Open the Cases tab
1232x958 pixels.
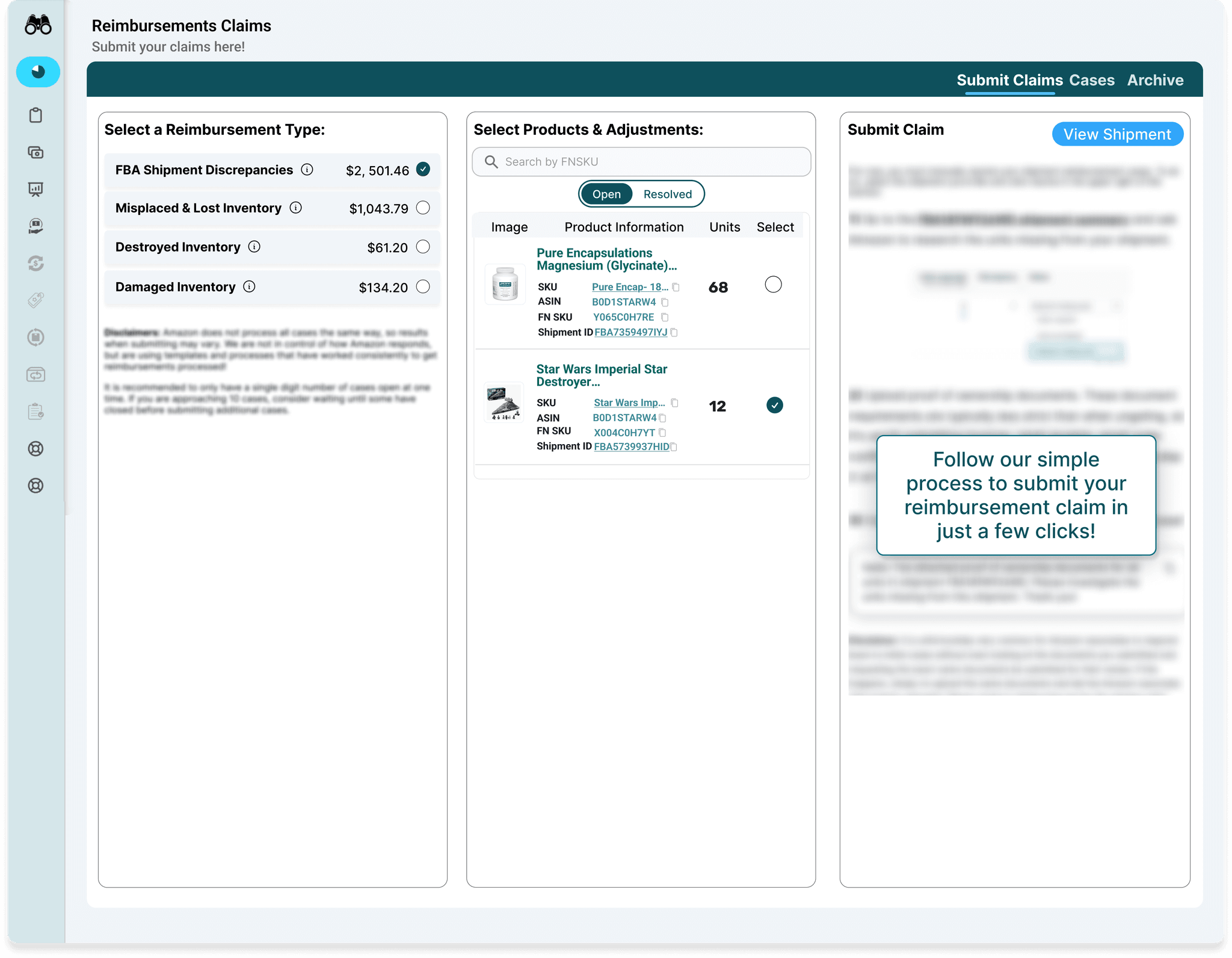point(1091,80)
